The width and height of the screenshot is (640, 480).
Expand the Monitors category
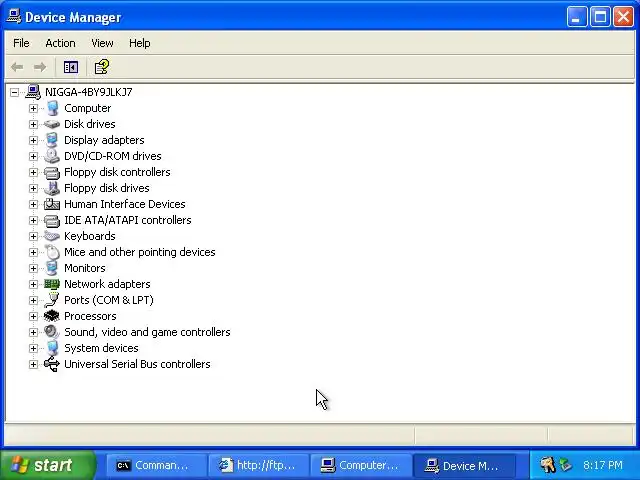tap(33, 268)
